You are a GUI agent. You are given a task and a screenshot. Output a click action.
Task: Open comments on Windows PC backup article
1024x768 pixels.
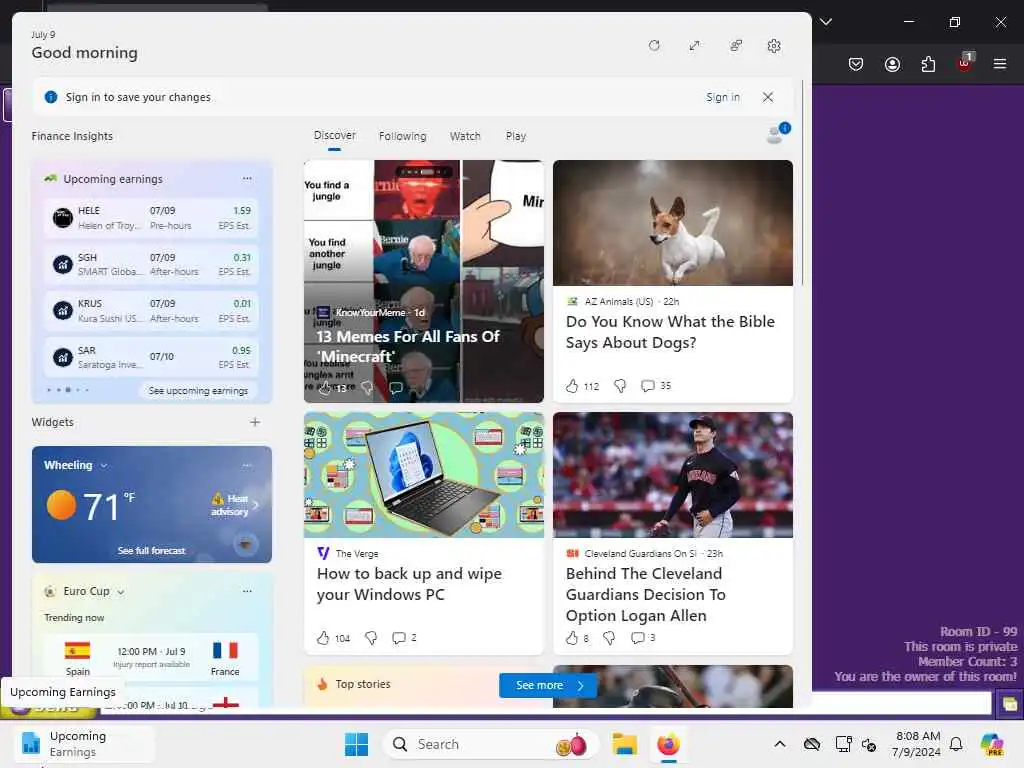pyautogui.click(x=398, y=638)
